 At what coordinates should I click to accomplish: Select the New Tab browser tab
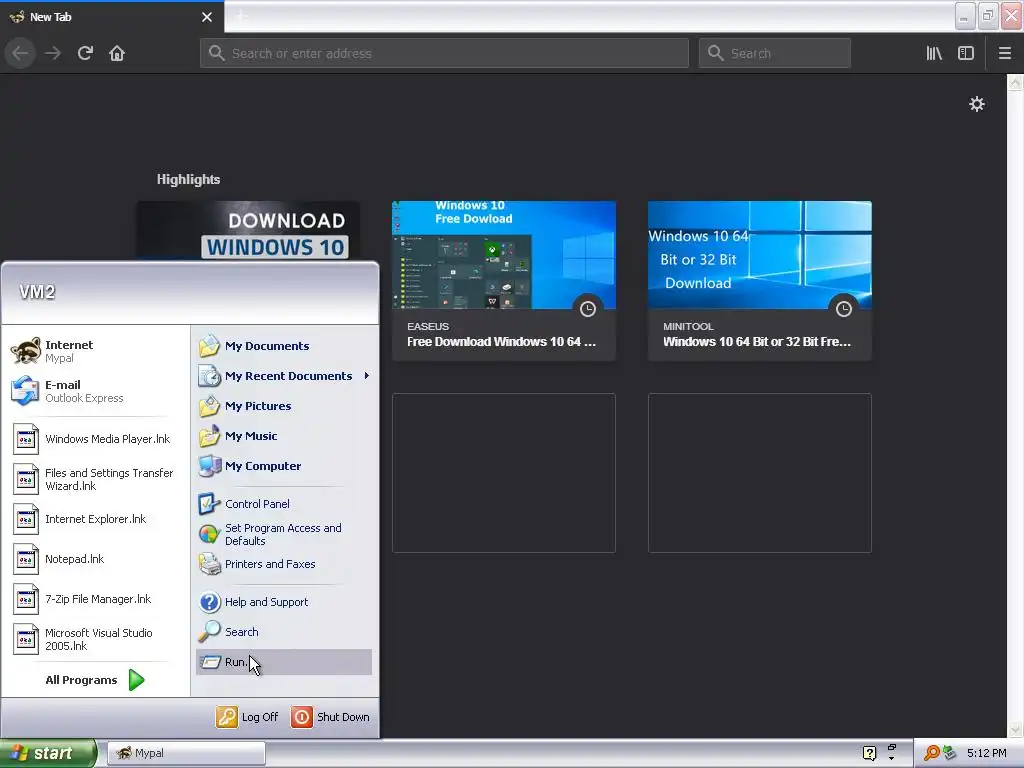(x=111, y=17)
